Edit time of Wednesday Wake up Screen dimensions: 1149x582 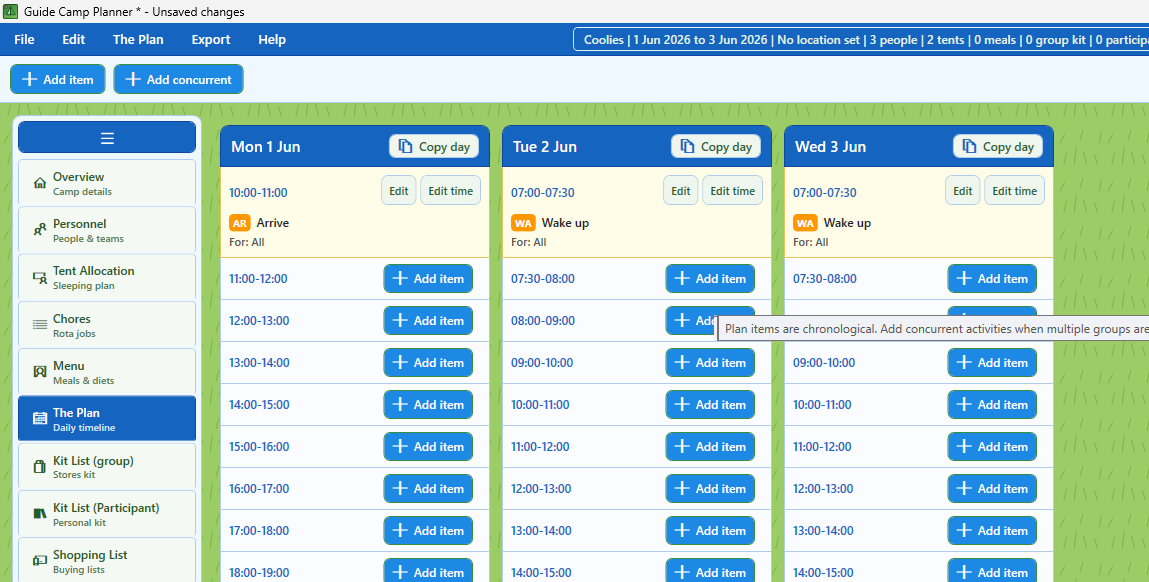[x=1015, y=191]
